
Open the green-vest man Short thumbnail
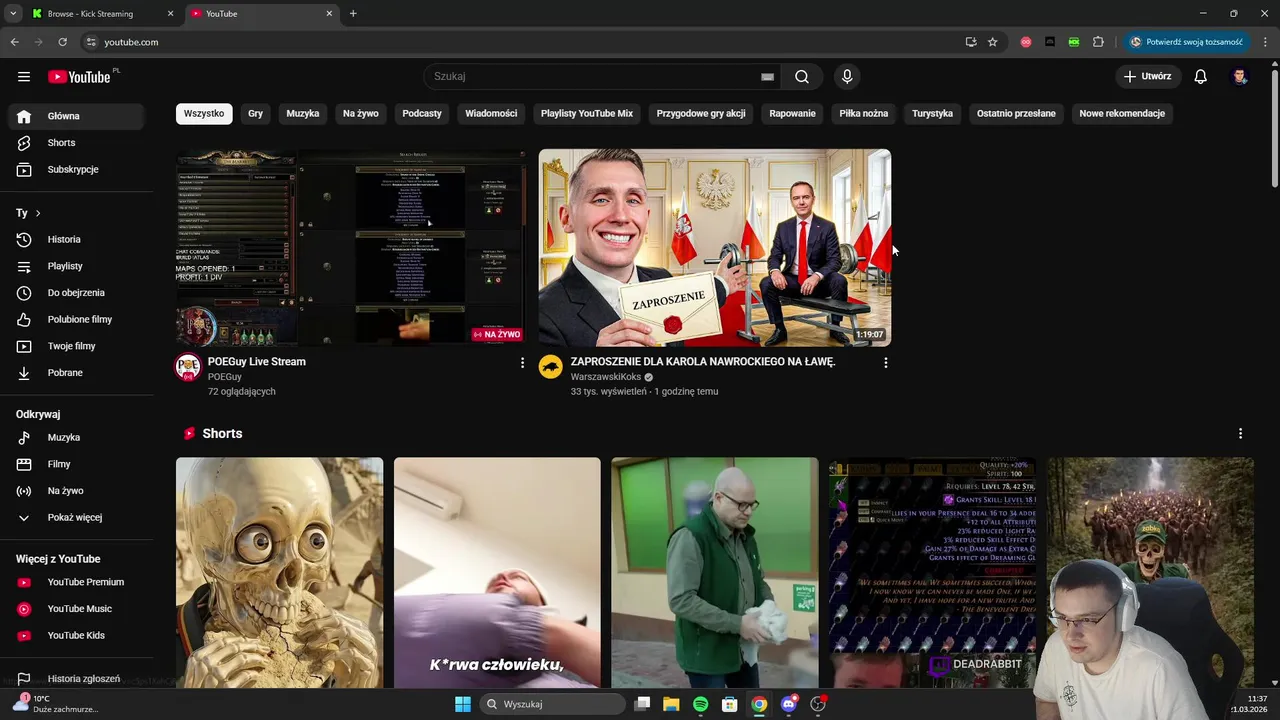pos(715,572)
